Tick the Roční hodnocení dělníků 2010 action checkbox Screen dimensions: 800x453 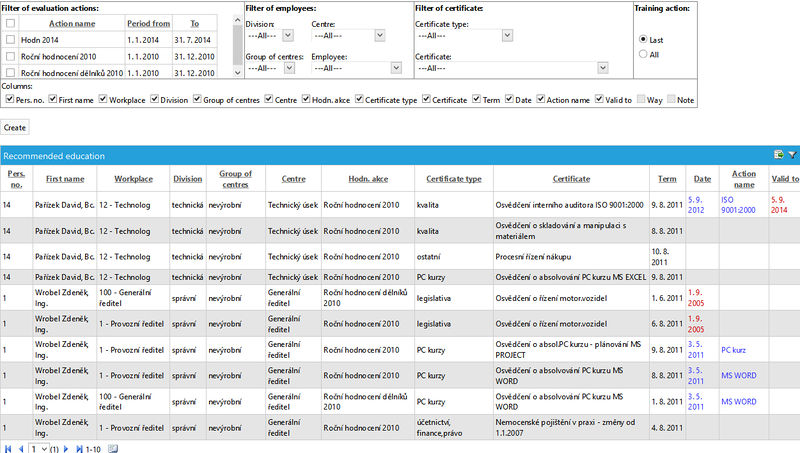coord(10,72)
